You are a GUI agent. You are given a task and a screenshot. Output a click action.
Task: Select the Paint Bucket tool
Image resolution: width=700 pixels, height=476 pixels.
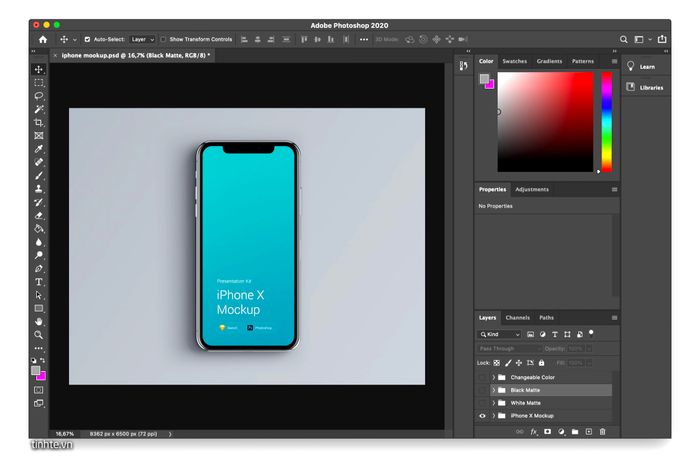pos(39,229)
